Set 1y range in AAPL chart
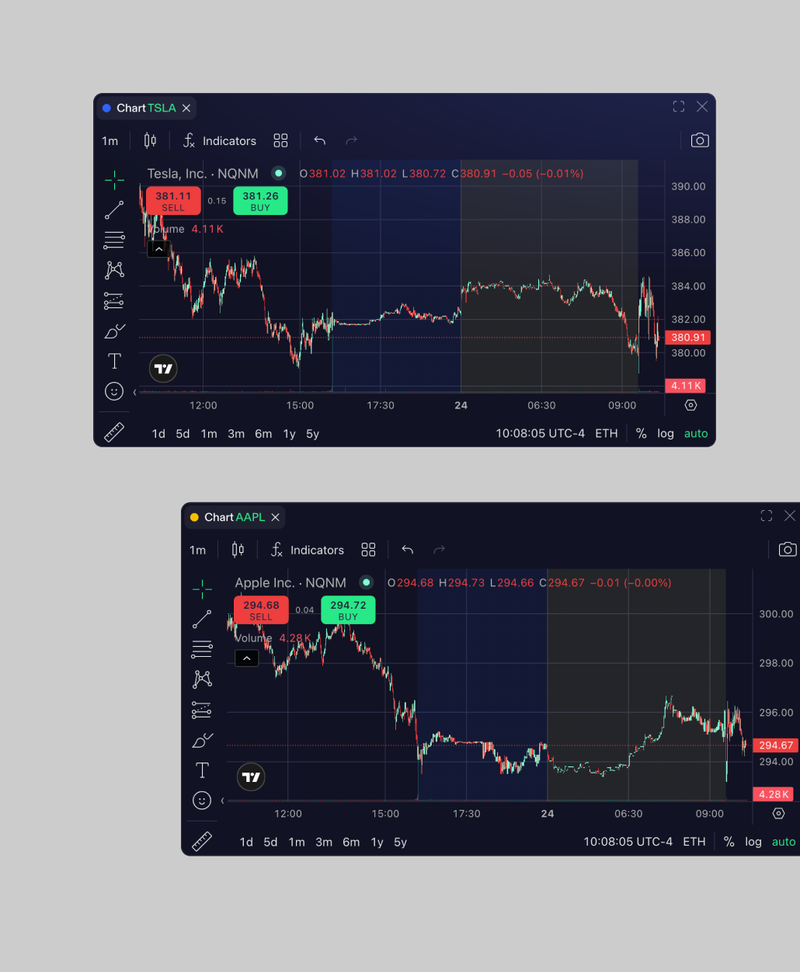The height and width of the screenshot is (972, 800). pyautogui.click(x=377, y=842)
